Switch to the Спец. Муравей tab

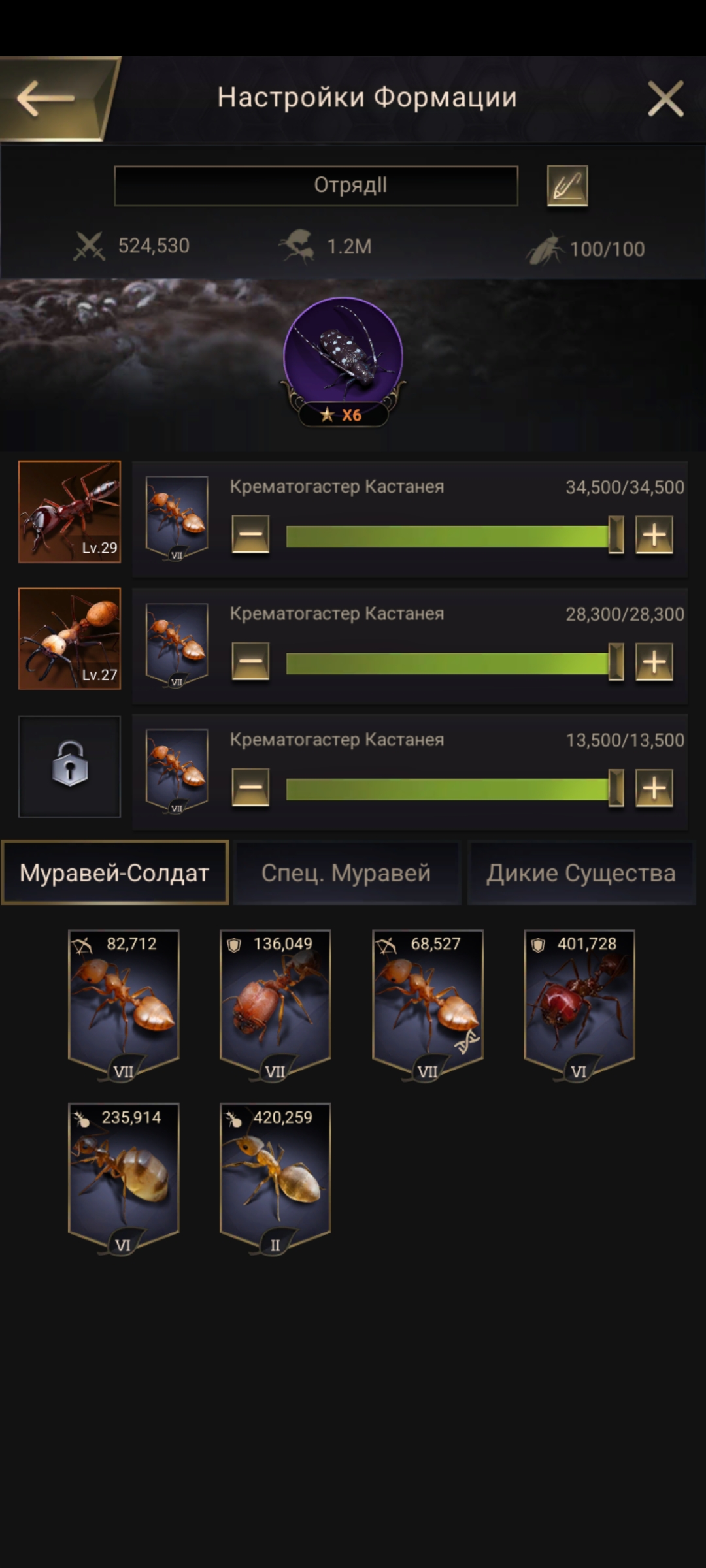[346, 872]
